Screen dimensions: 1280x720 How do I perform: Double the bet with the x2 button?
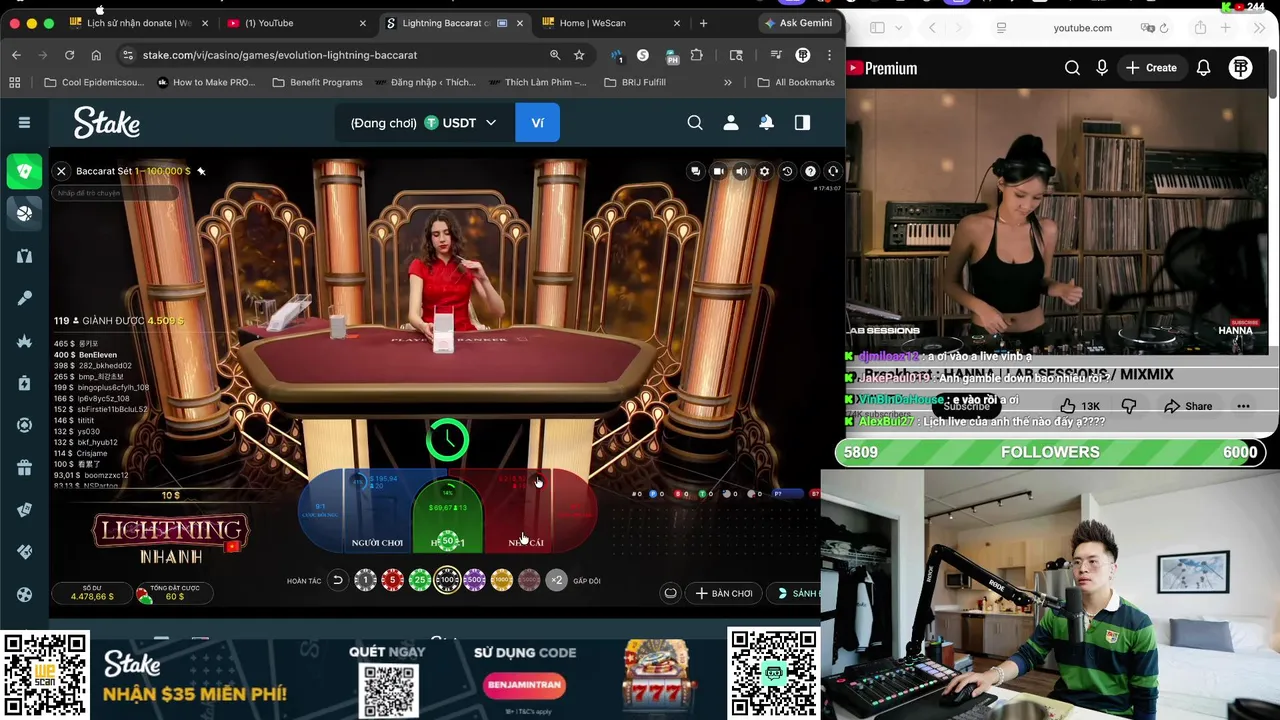[x=557, y=580]
